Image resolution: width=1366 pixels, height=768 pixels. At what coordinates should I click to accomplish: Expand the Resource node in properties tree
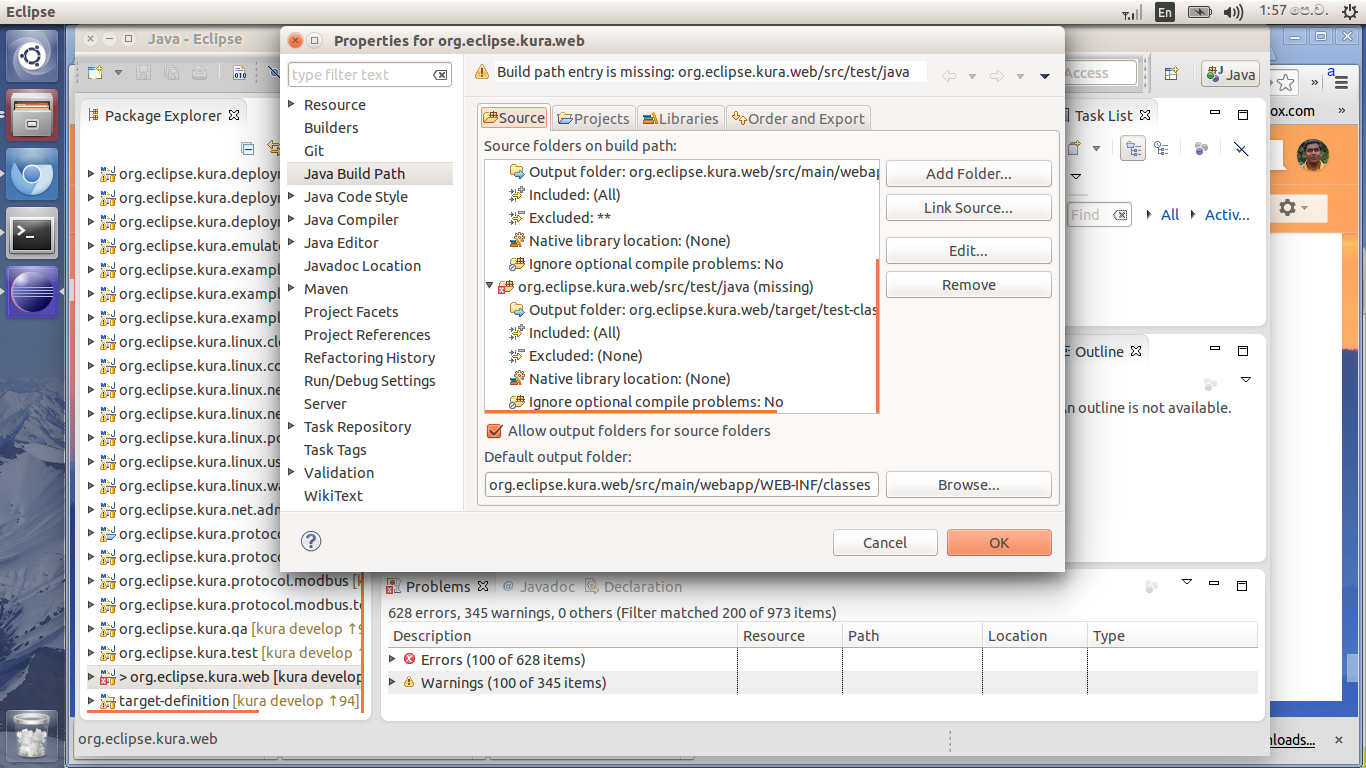(x=292, y=104)
